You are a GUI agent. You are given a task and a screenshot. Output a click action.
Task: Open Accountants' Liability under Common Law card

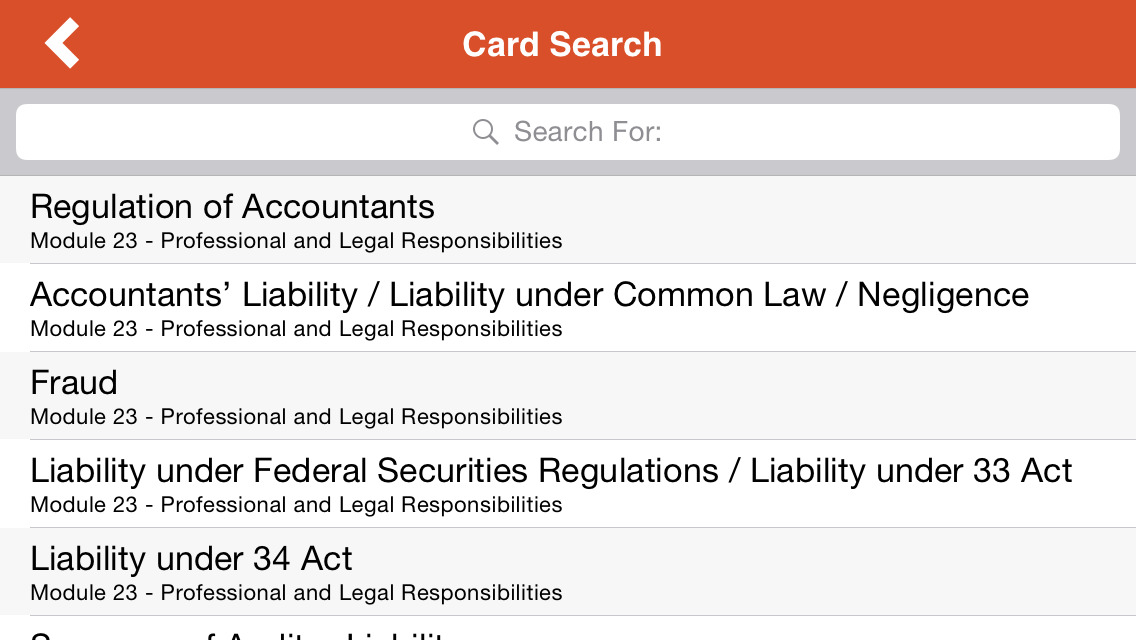[x=400, y=295]
